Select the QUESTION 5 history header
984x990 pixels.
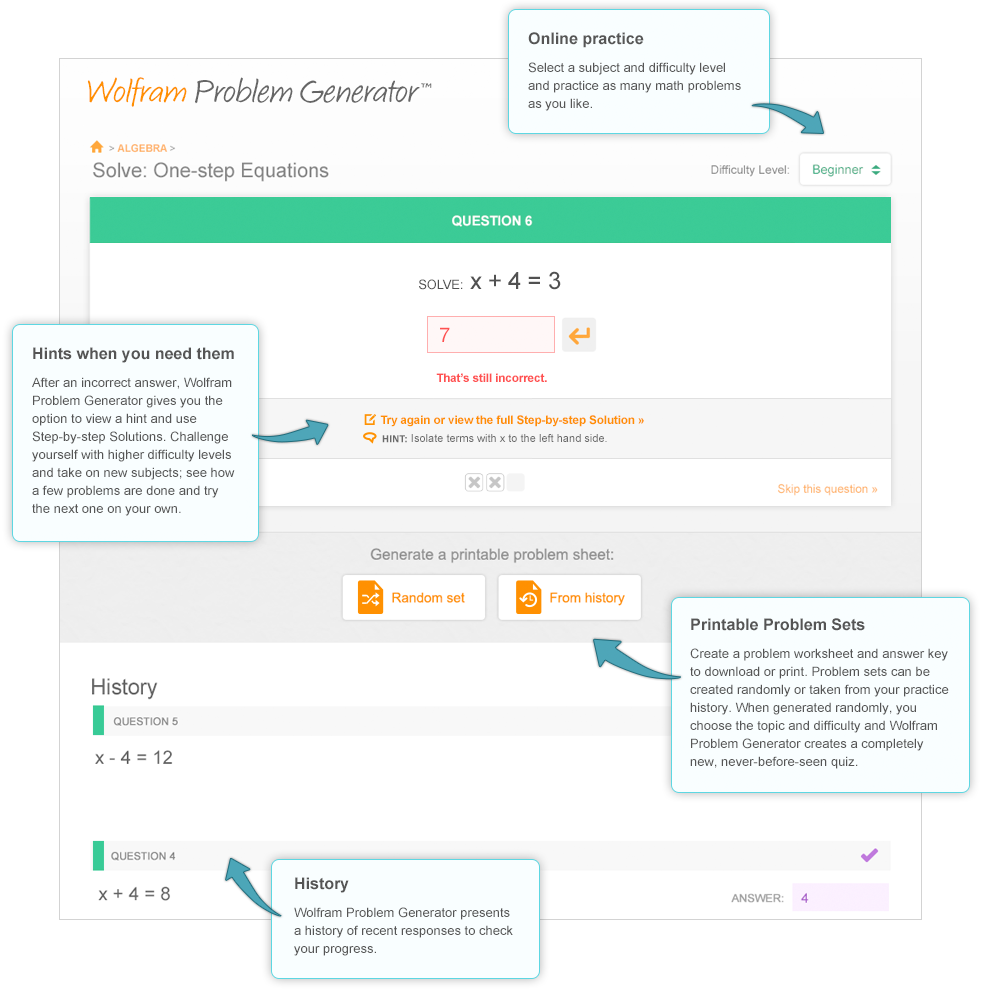[x=381, y=721]
